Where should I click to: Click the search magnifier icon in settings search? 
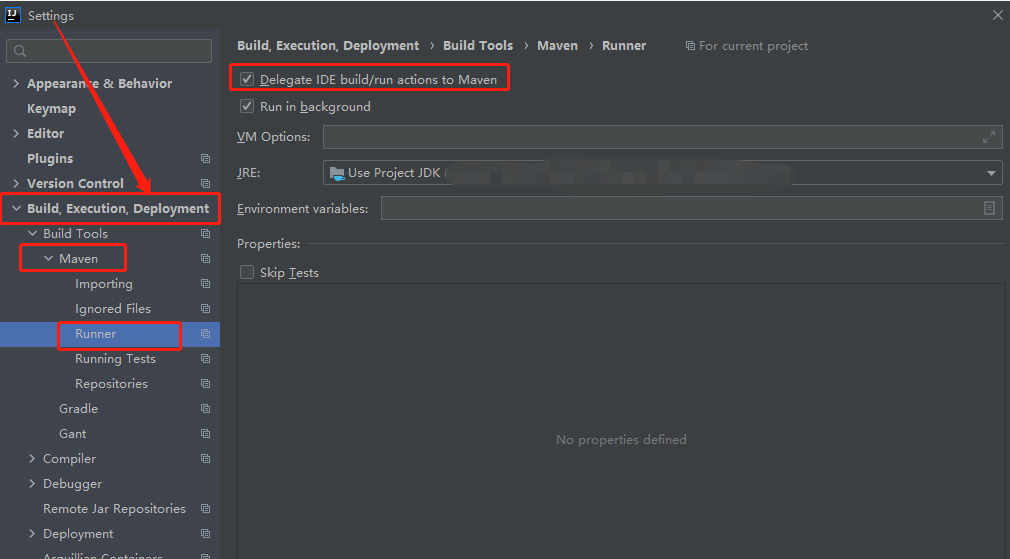20,51
